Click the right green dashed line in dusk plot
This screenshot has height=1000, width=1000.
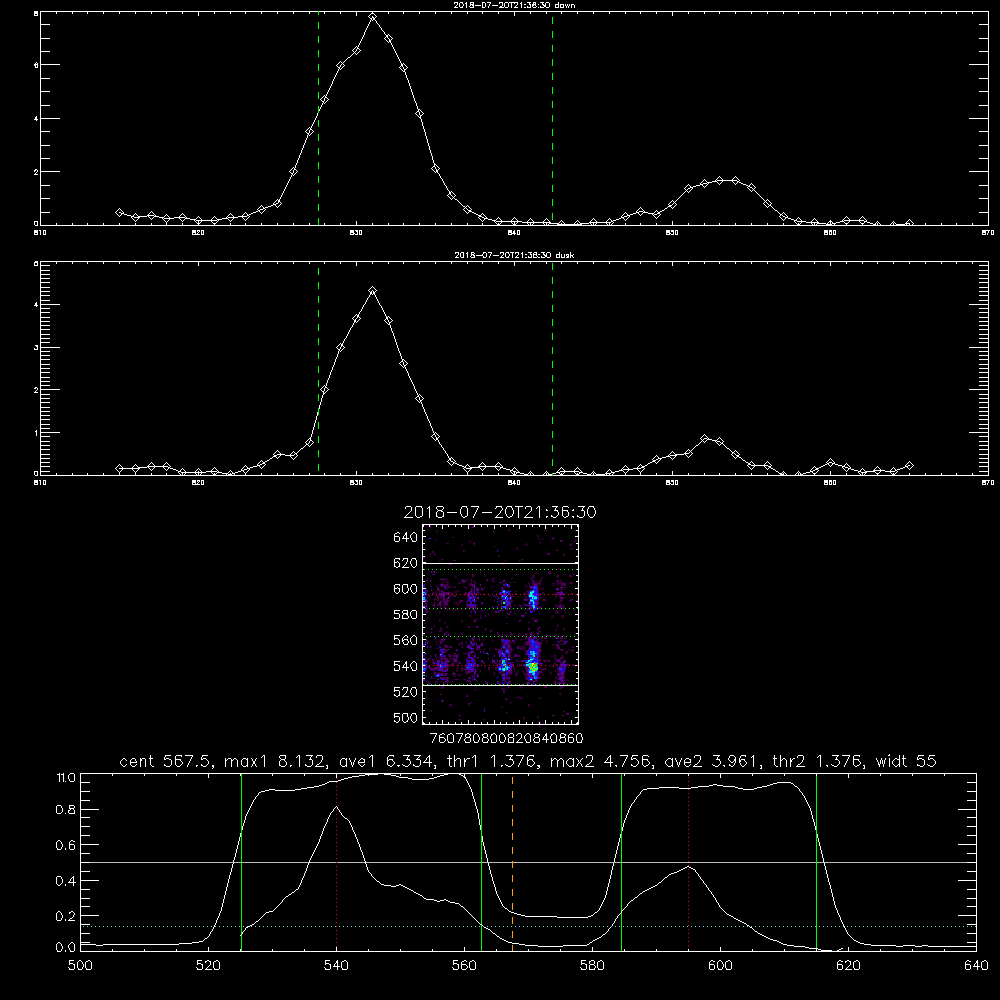(x=552, y=369)
